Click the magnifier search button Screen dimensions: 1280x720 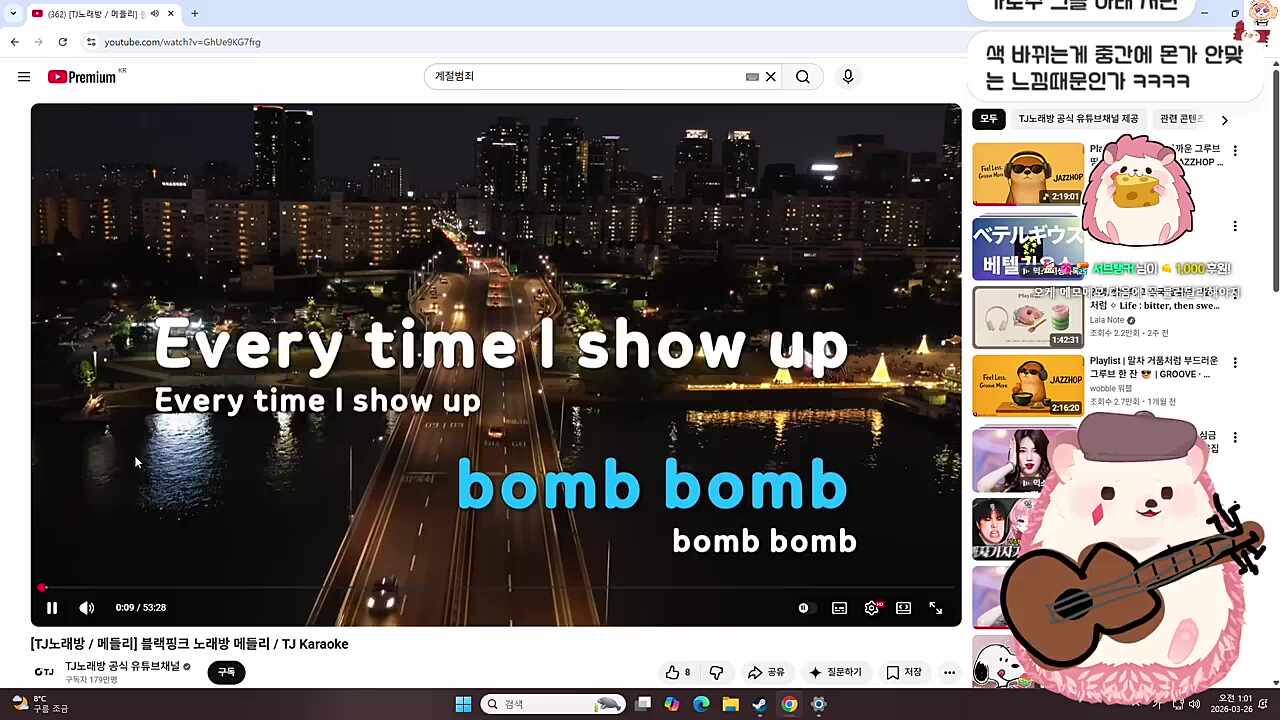pos(803,77)
